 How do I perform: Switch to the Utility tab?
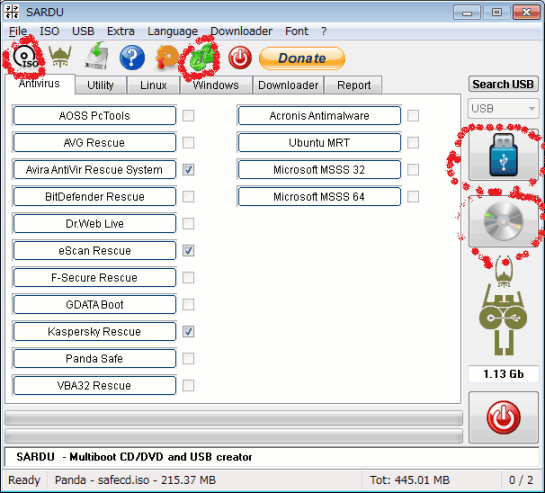tap(100, 85)
